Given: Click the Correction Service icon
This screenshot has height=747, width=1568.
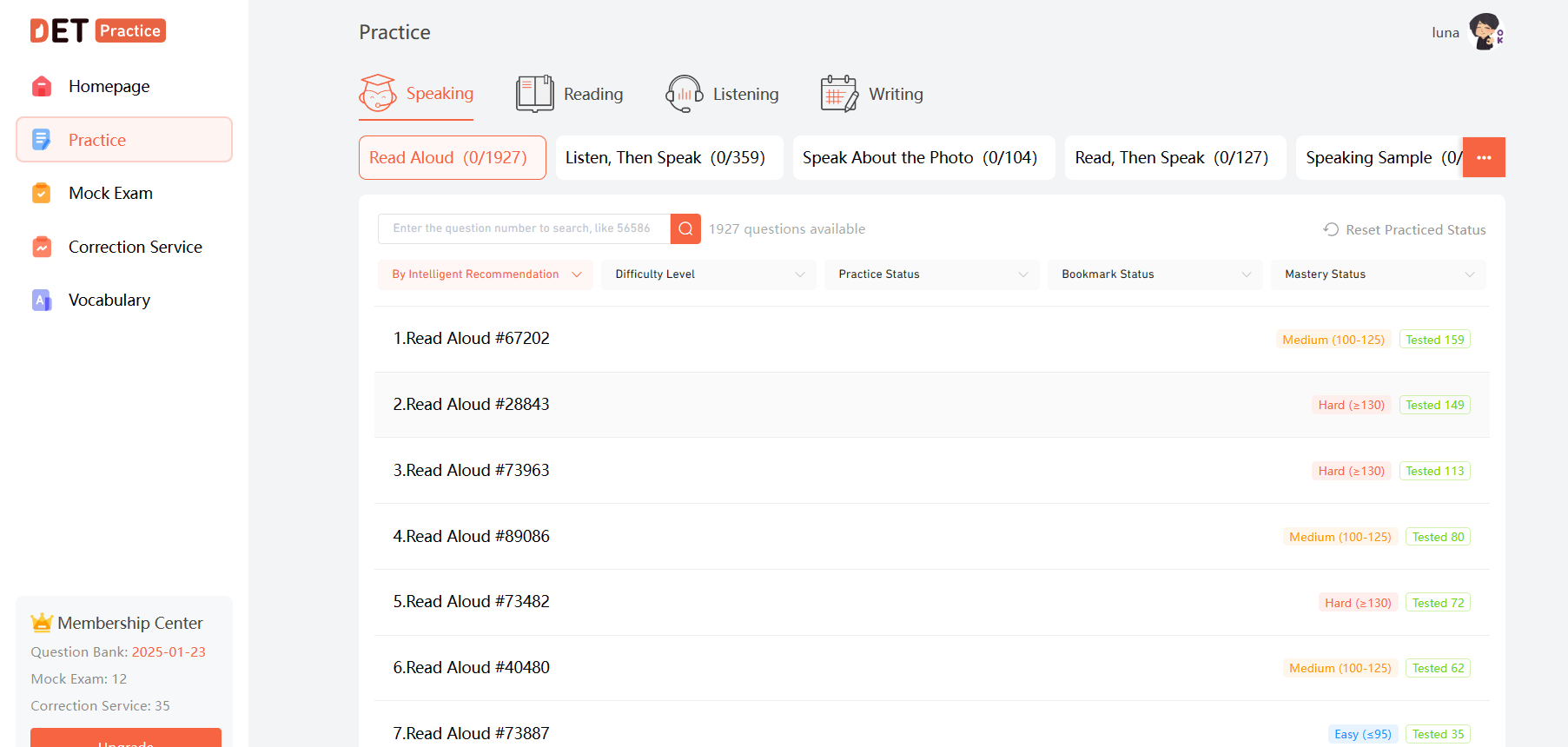Looking at the screenshot, I should point(42,247).
